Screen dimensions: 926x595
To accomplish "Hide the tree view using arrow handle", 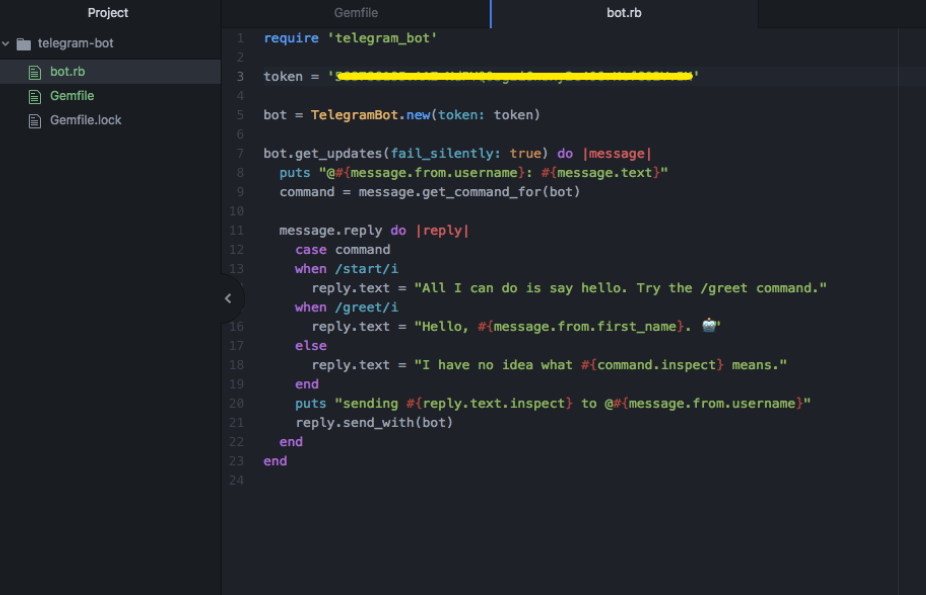I will pos(228,298).
